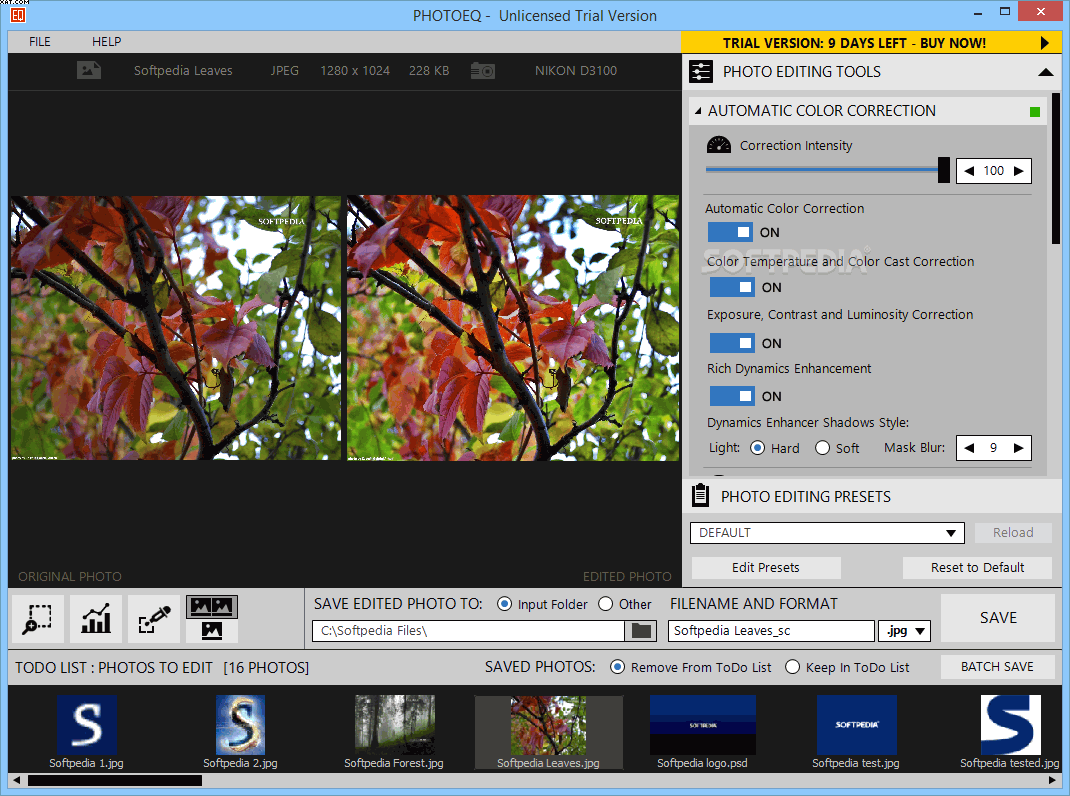Increase Mask Blur value with right arrow
Image resolution: width=1070 pixels, height=796 pixels.
1018,448
